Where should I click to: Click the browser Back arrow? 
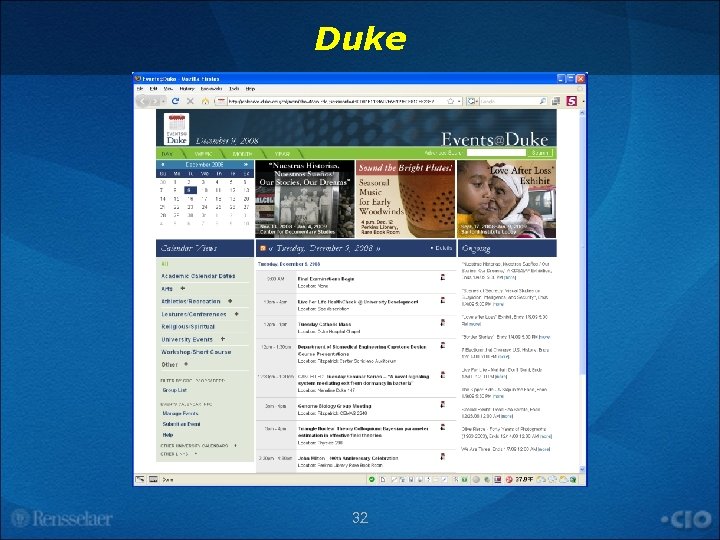[x=142, y=101]
